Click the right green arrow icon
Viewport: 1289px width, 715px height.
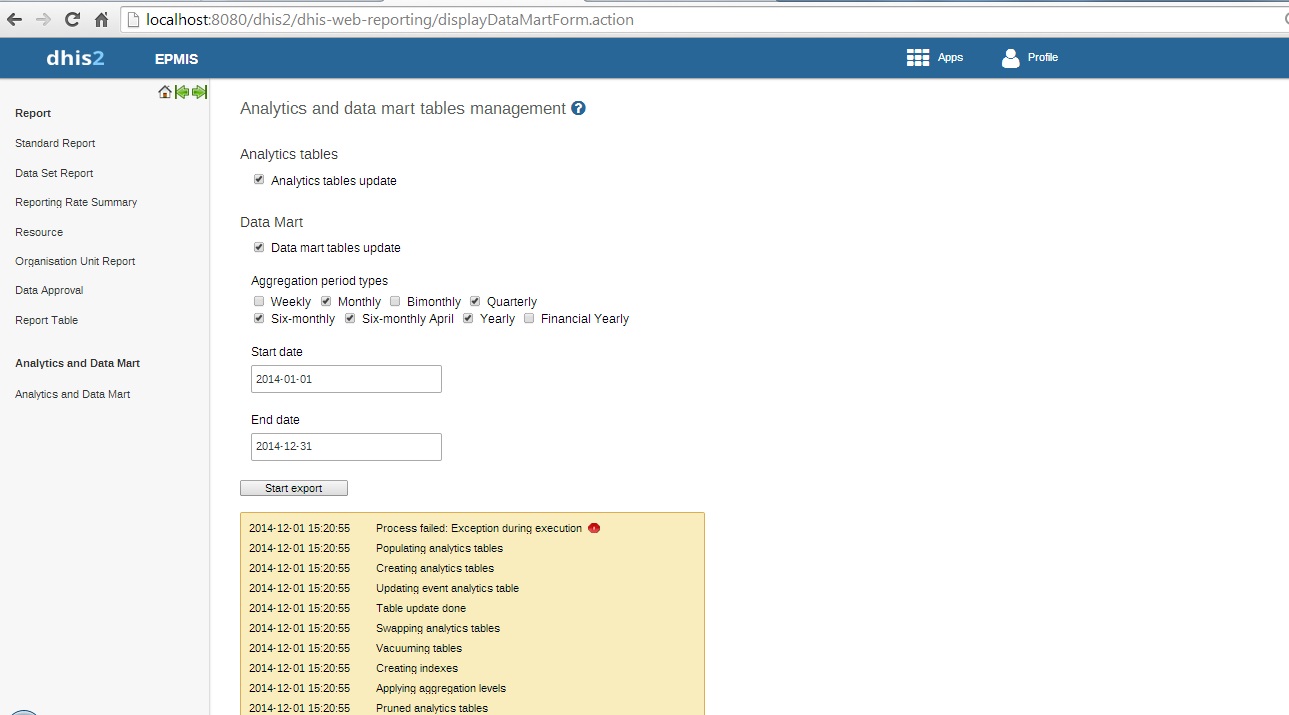(x=199, y=92)
